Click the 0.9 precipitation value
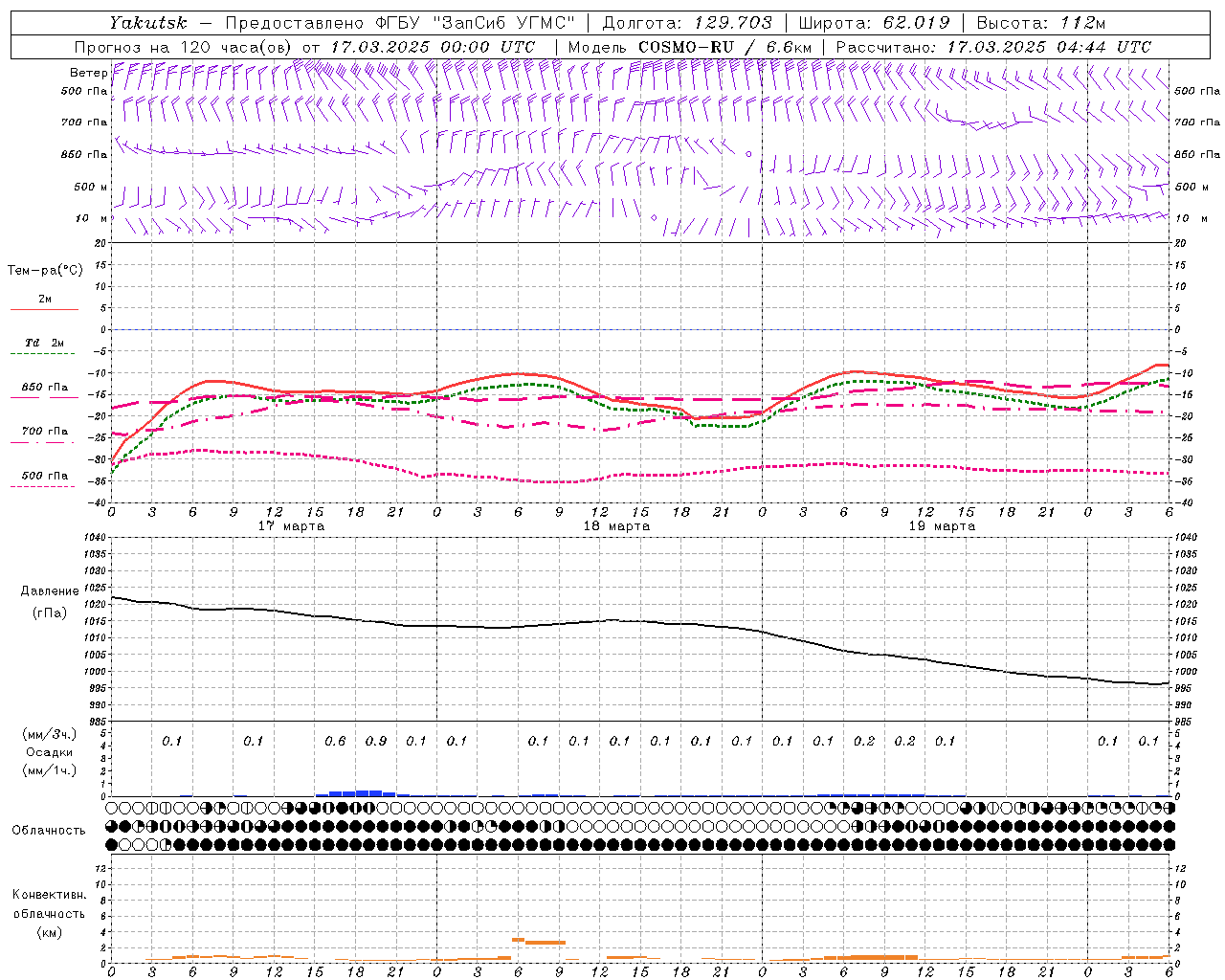 click(x=376, y=742)
